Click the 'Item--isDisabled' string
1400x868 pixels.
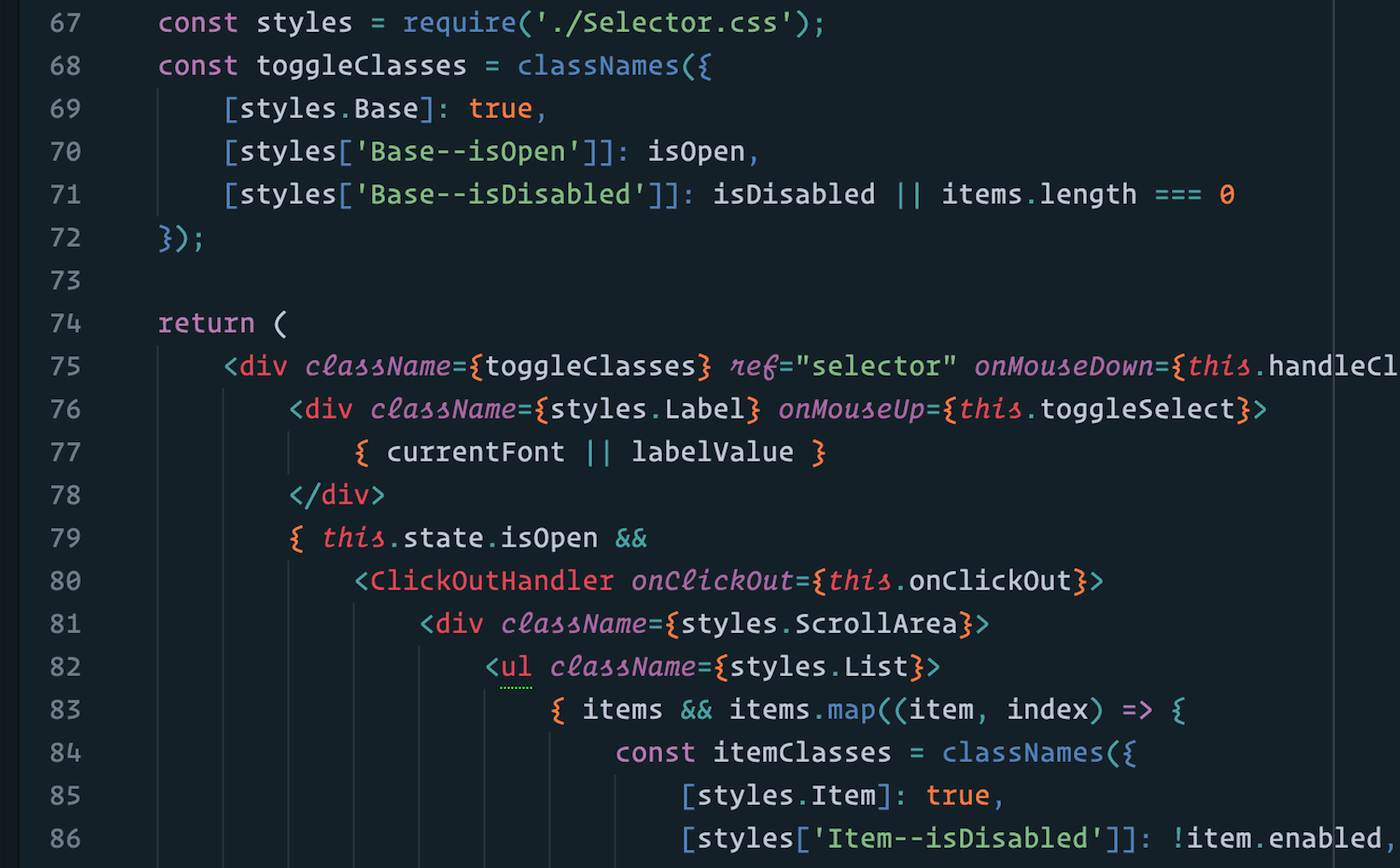[x=958, y=837]
